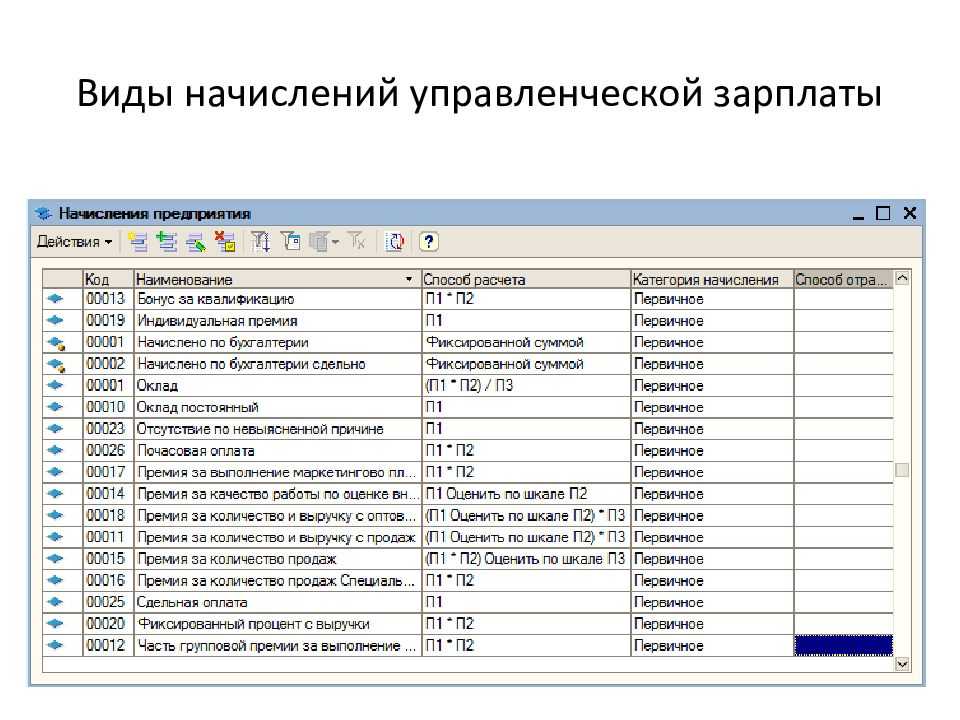Click row icon for Начислено по бухгалтерии 00001
This screenshot has height=720, width=960.
[x=56, y=342]
